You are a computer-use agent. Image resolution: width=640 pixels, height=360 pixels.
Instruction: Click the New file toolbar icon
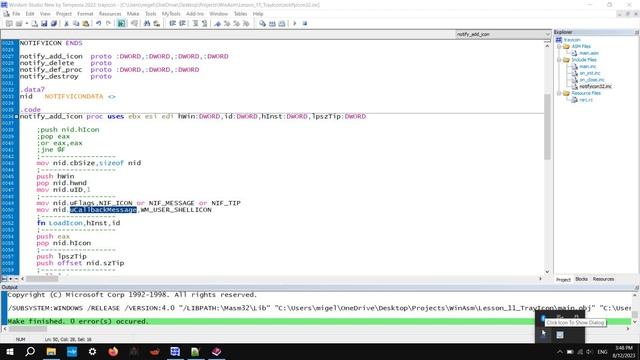(35, 24)
